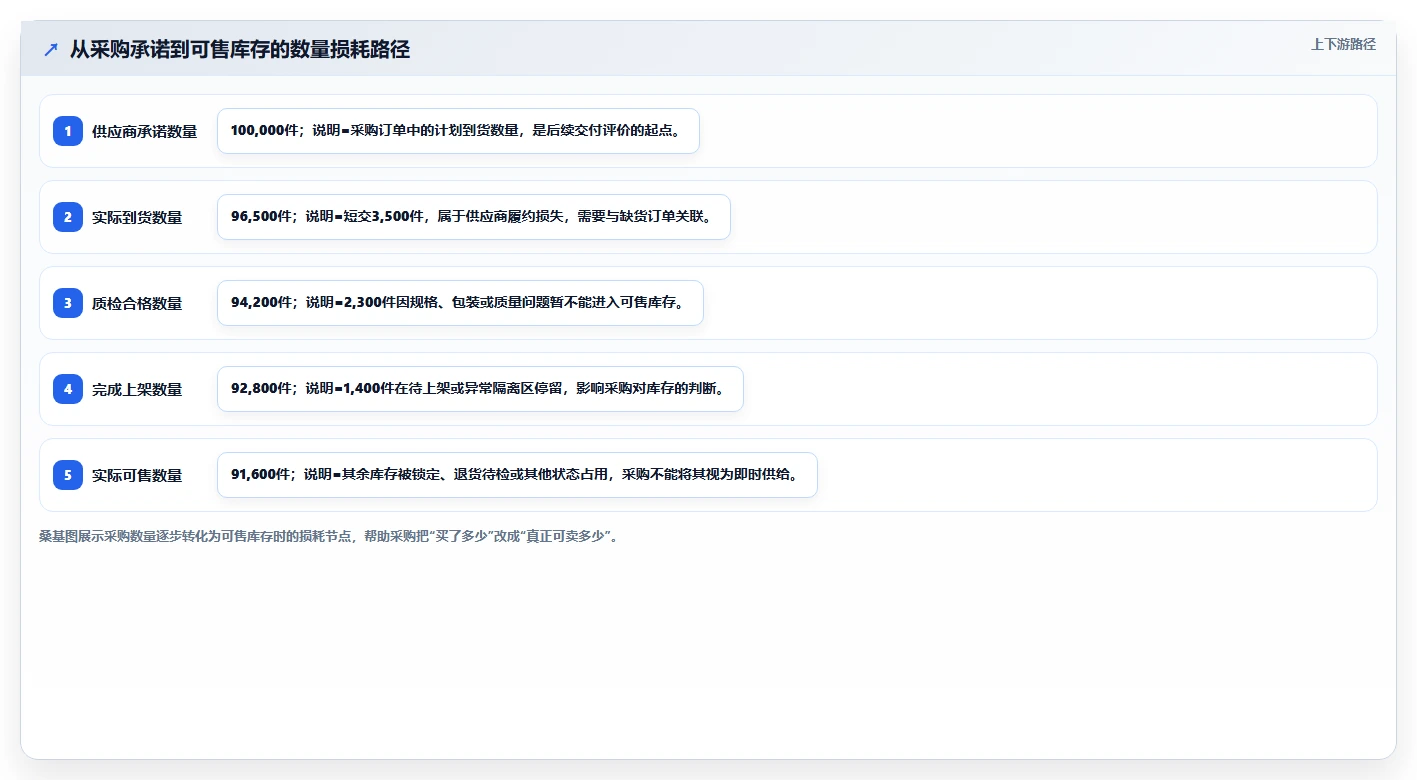This screenshot has height=780, width=1417.
Task: Select step badge number 4
Action: (x=68, y=389)
